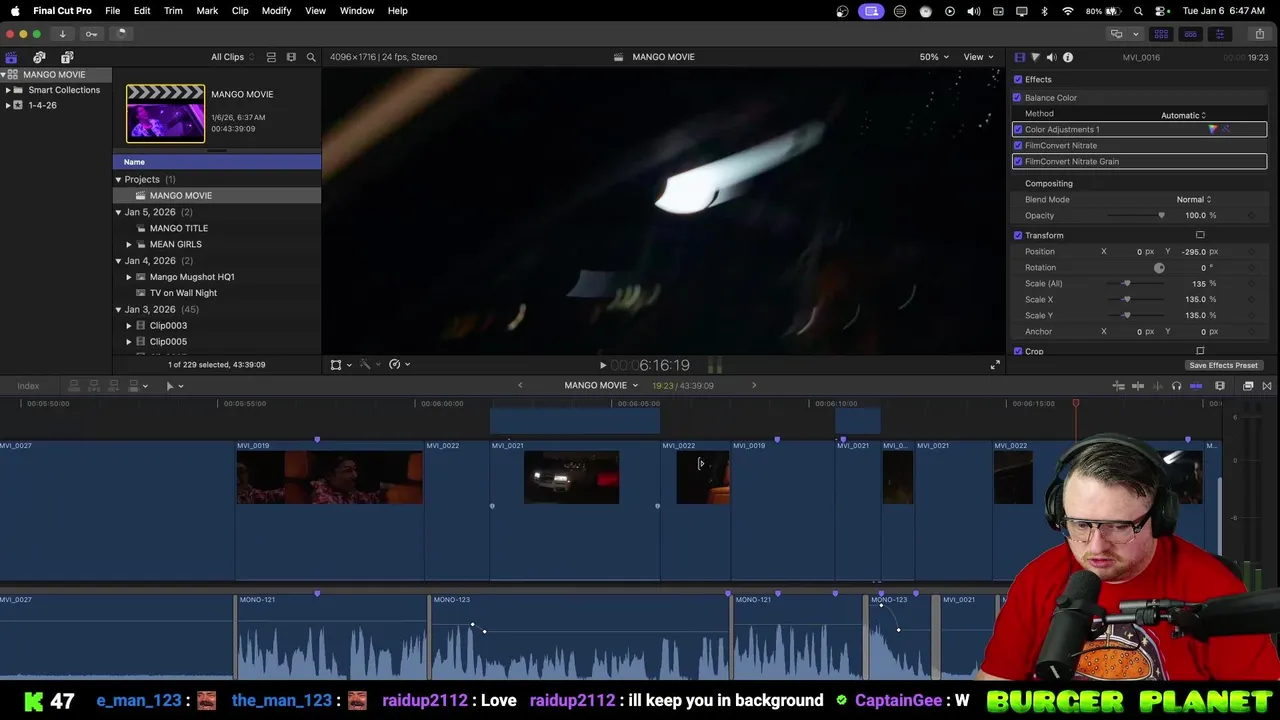The height and width of the screenshot is (720, 1280).
Task: Open the Trim menu
Action: (x=173, y=11)
